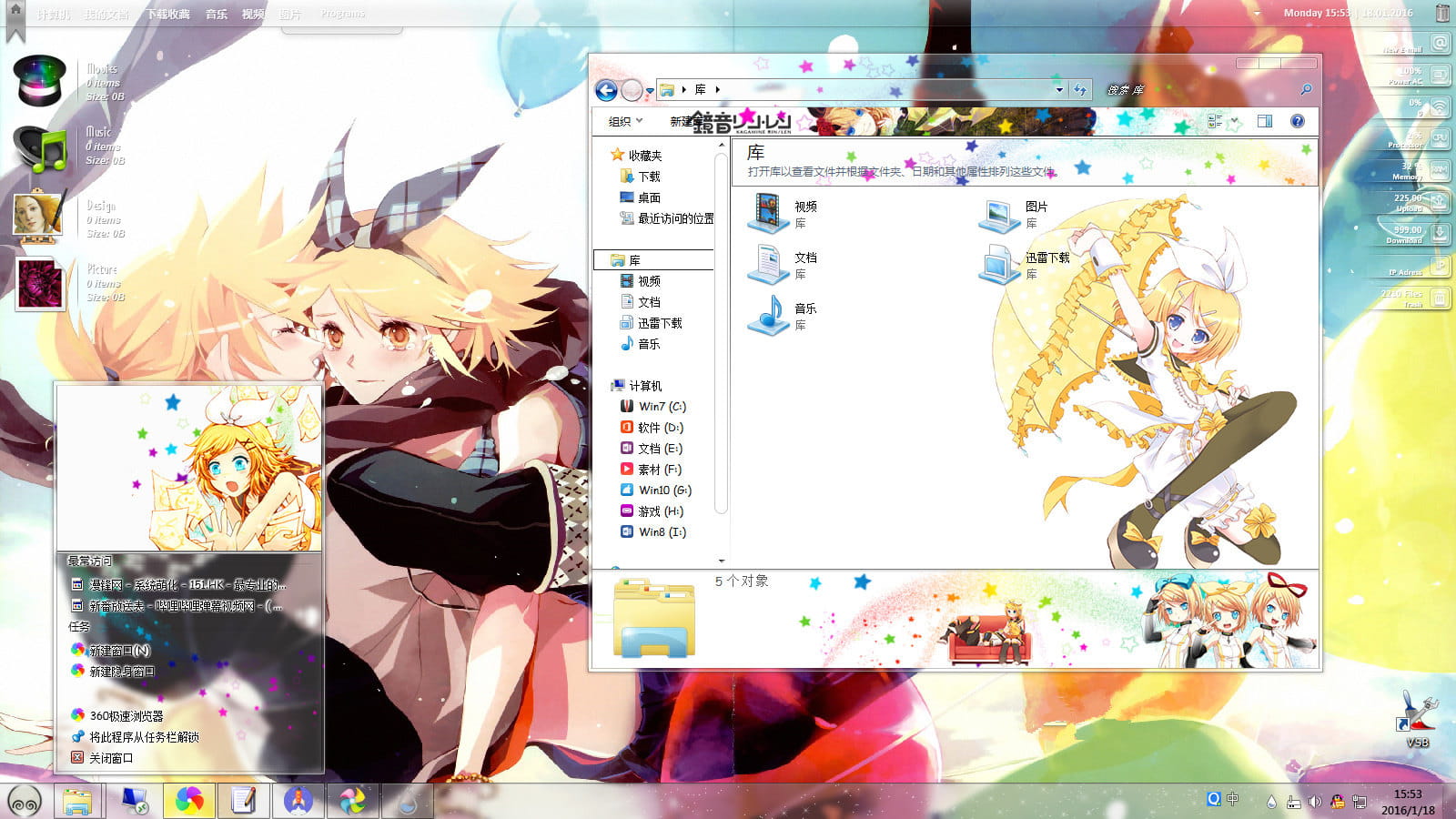Launch 360极速浏览器 from jump list

117,716
